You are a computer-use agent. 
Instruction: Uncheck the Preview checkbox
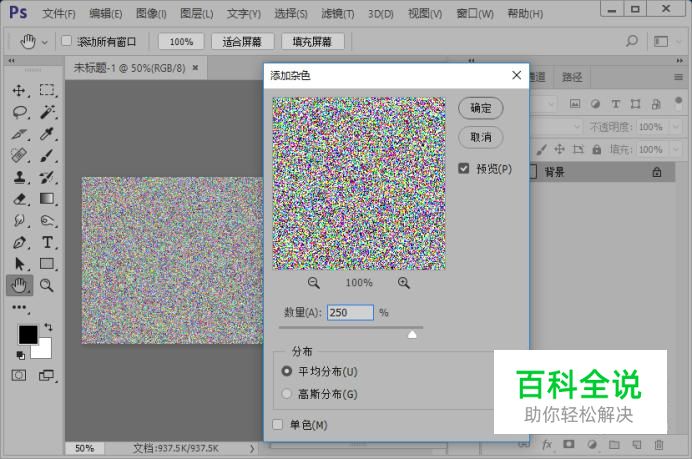pyautogui.click(x=463, y=168)
